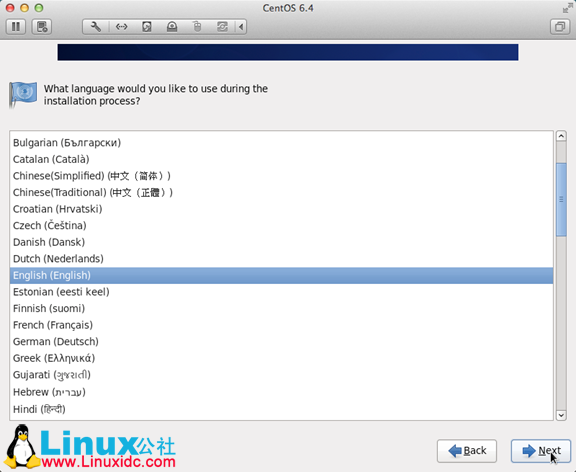Select the highlighted English (English) row

281,275
